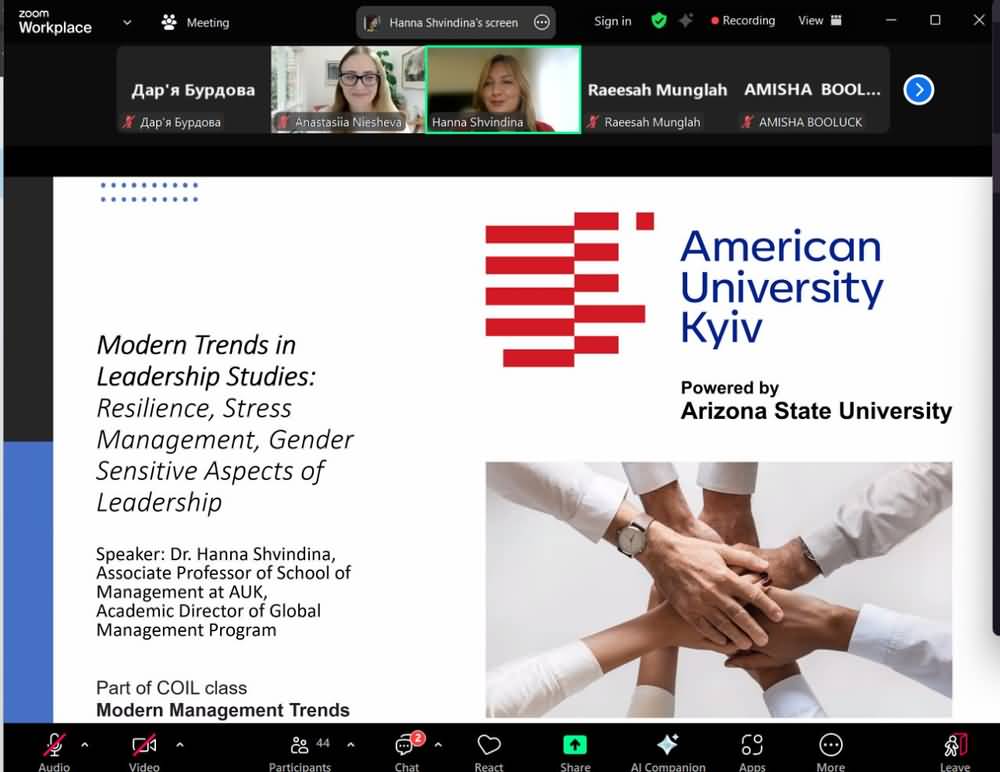The image size is (1000, 772).
Task: Expand audio options chevron
Action: coord(84,744)
